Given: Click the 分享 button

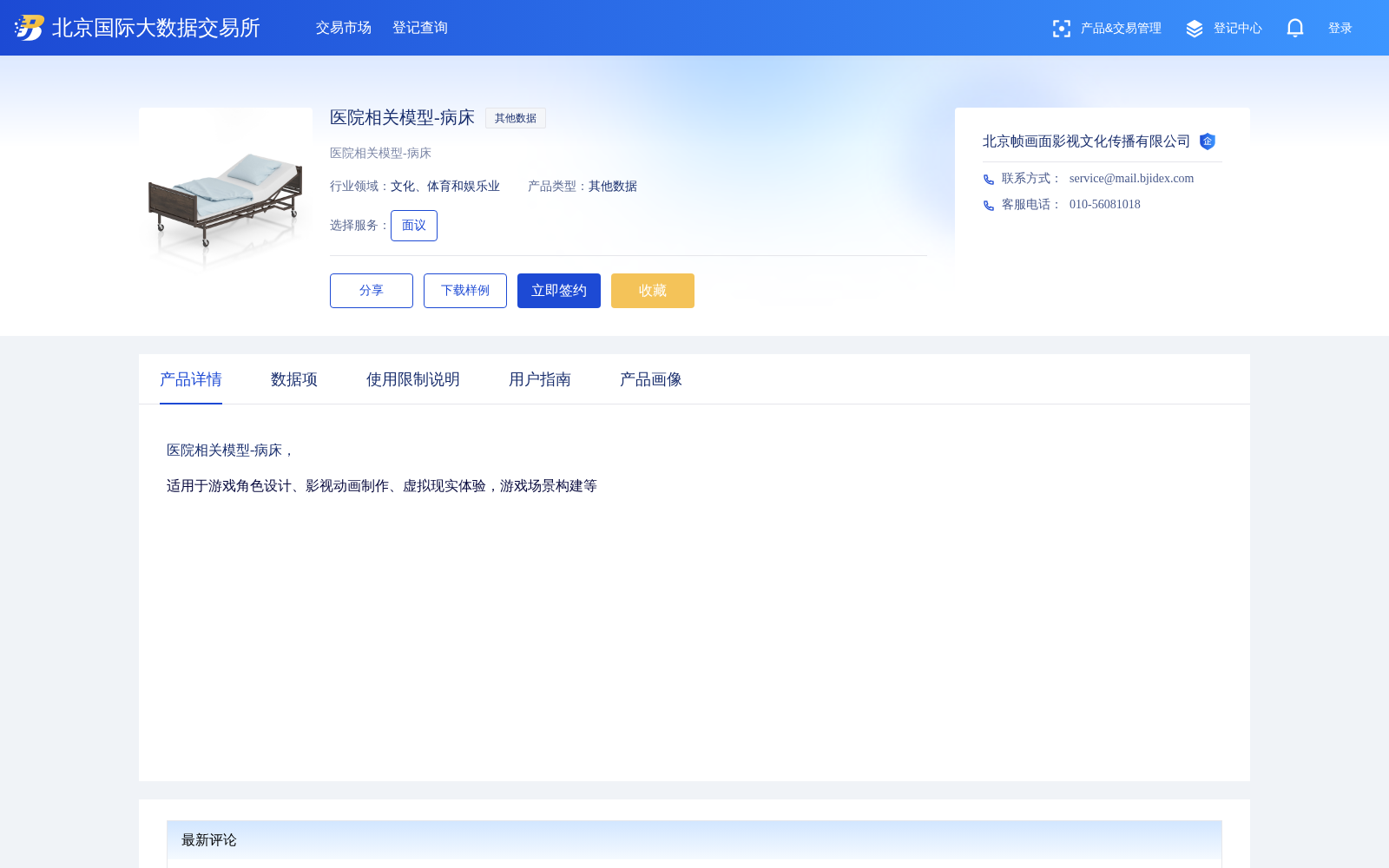Looking at the screenshot, I should [x=372, y=291].
